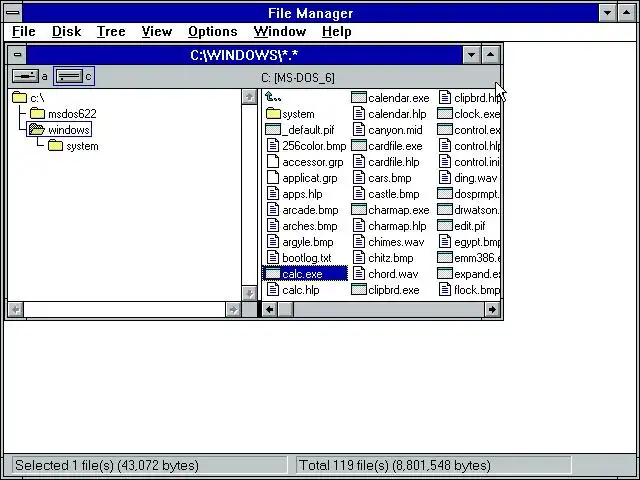Select calendar.hlp file name
The height and width of the screenshot is (480, 640).
pos(397,113)
